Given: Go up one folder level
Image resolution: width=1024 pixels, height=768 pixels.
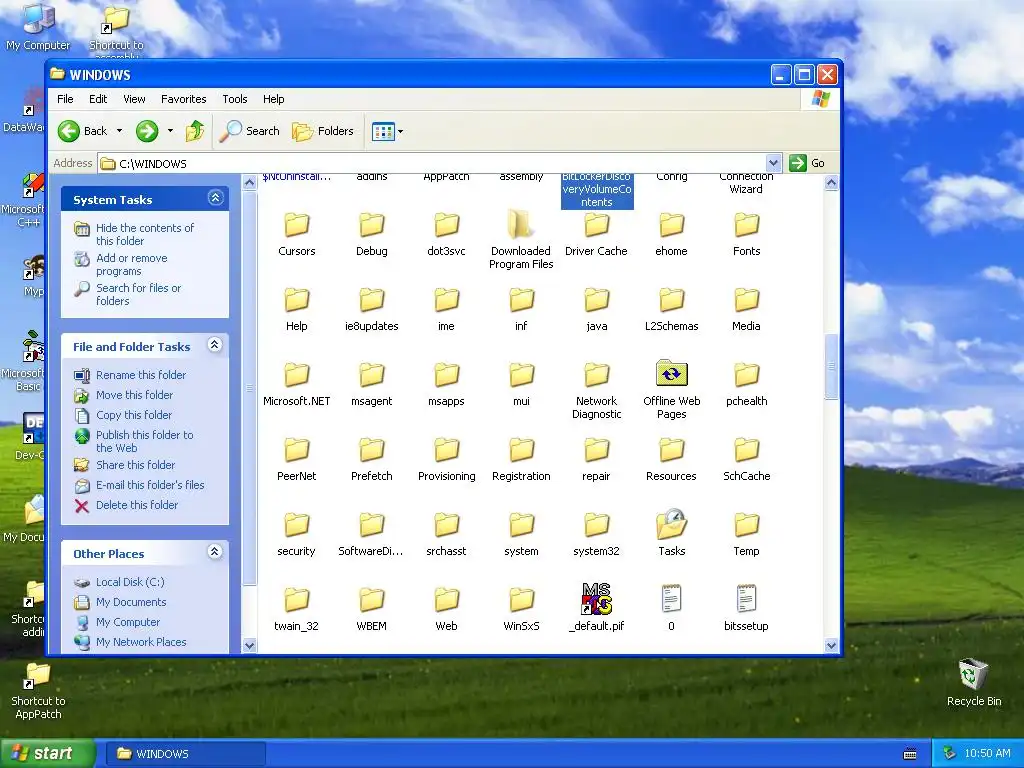Looking at the screenshot, I should coord(195,131).
